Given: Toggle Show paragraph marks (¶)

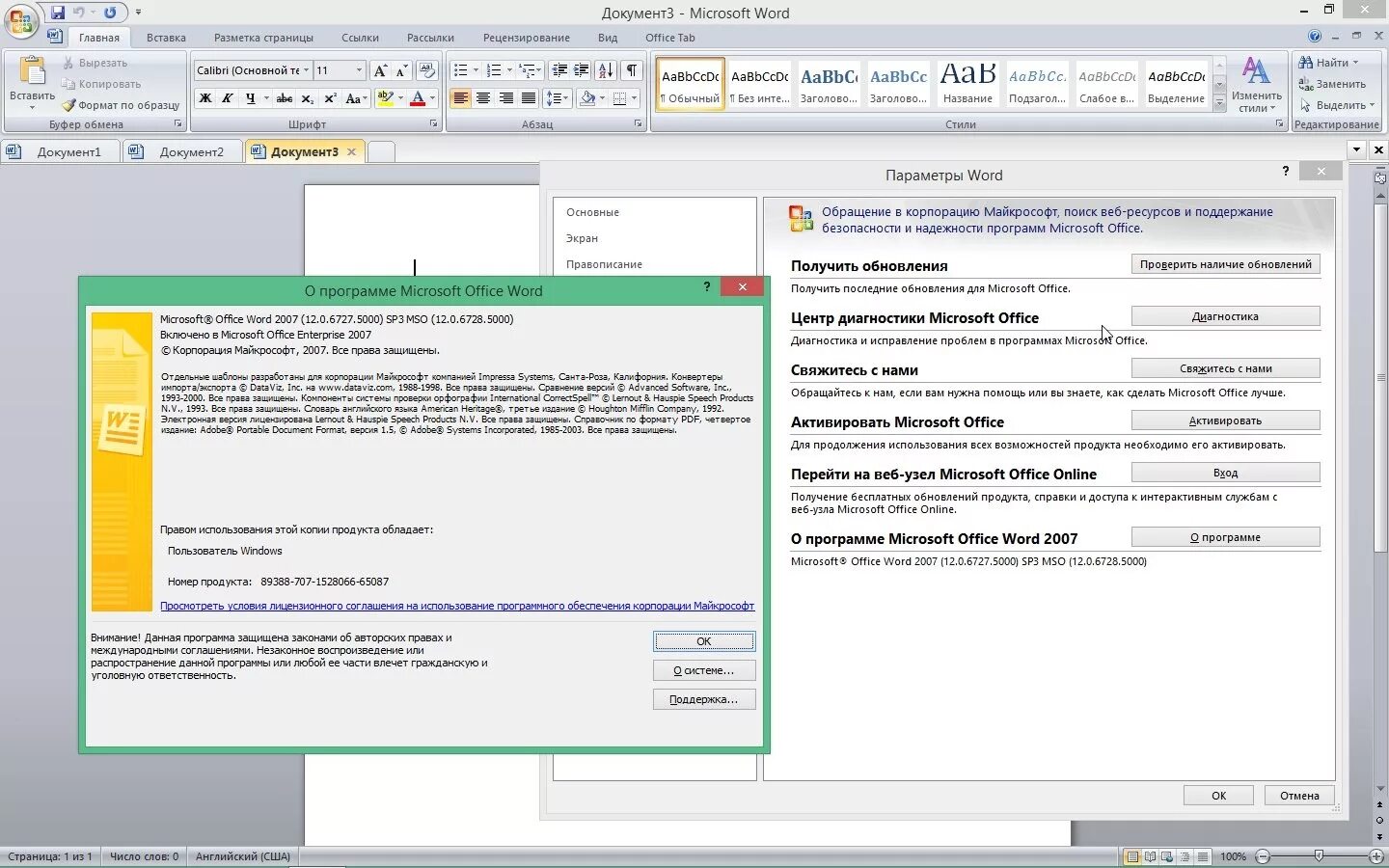Looking at the screenshot, I should coord(632,70).
